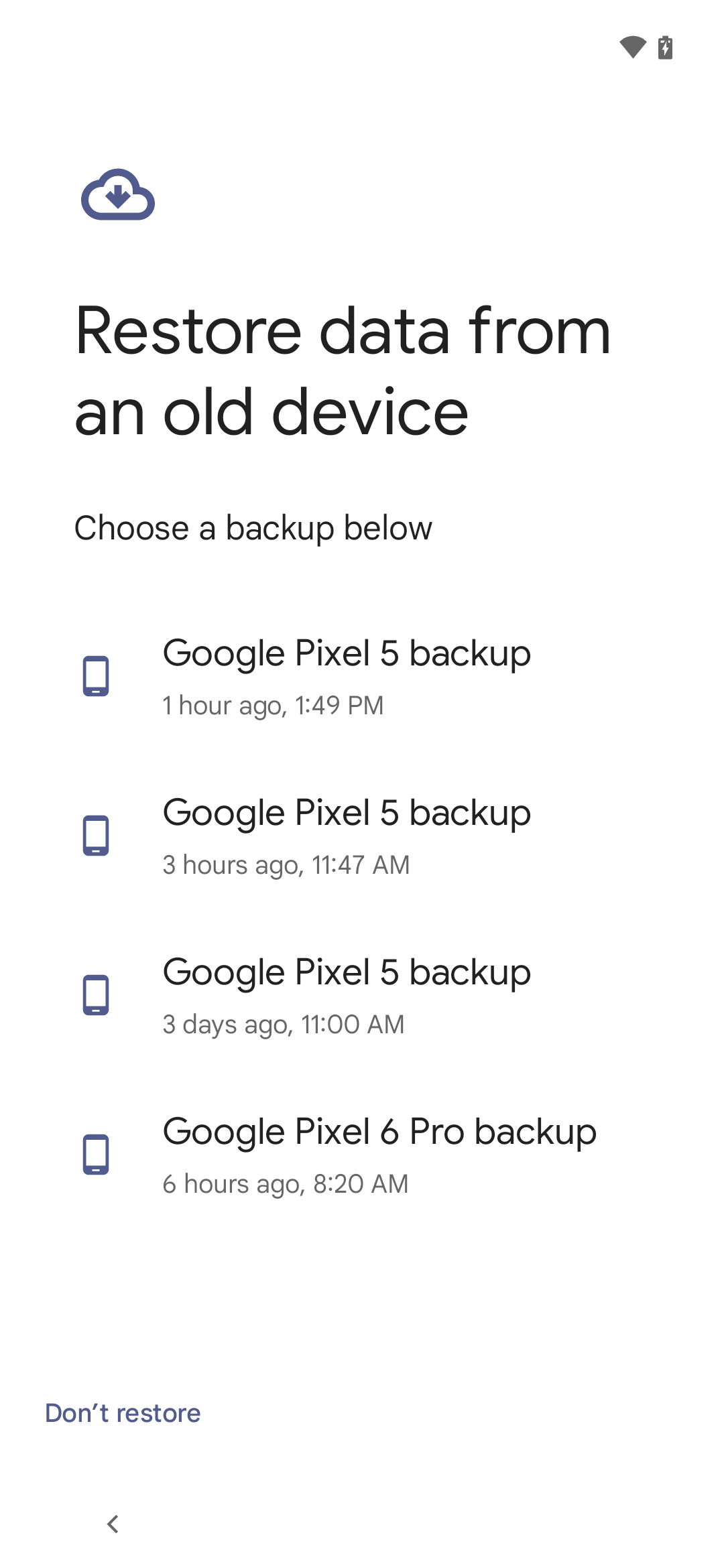The width and height of the screenshot is (724, 1568).
Task: Tap the 3 hours ago, 11:47 AM timestamp
Action: coord(286,864)
